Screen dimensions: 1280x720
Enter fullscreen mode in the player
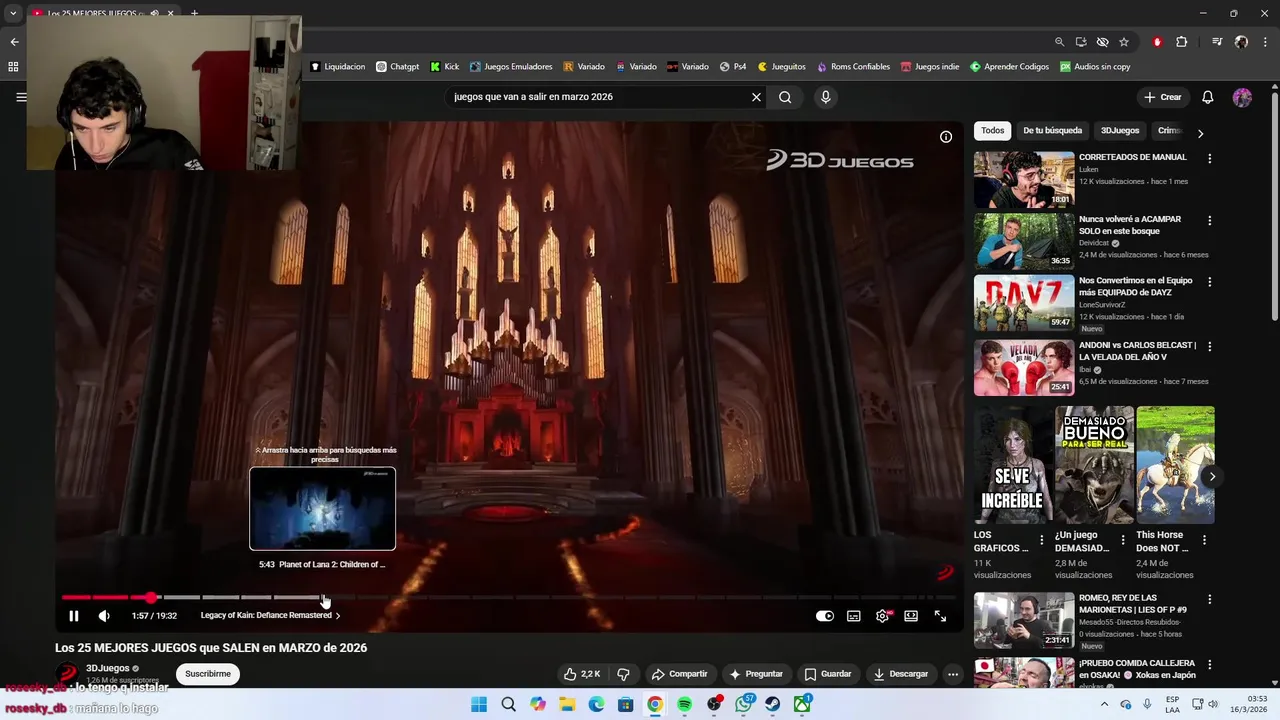(940, 616)
